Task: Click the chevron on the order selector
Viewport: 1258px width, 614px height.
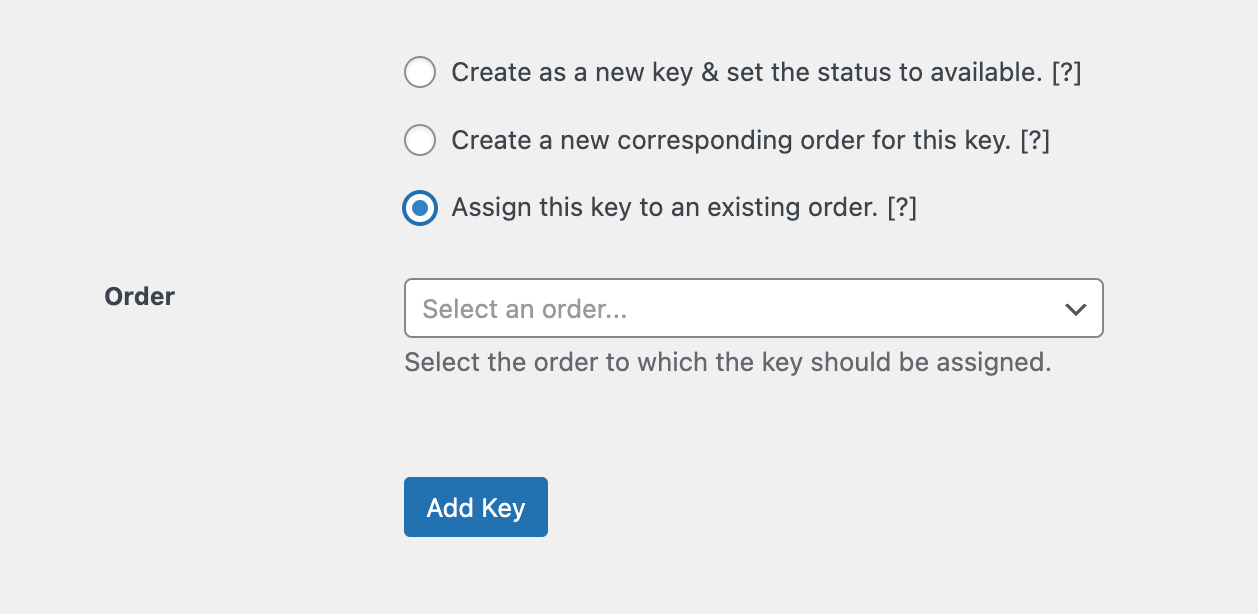Action: click(1076, 309)
